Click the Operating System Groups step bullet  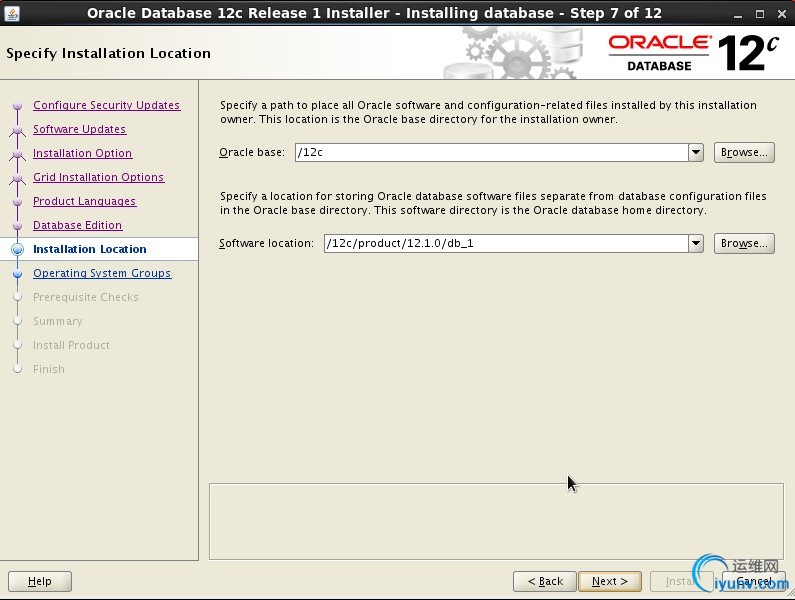(18, 273)
